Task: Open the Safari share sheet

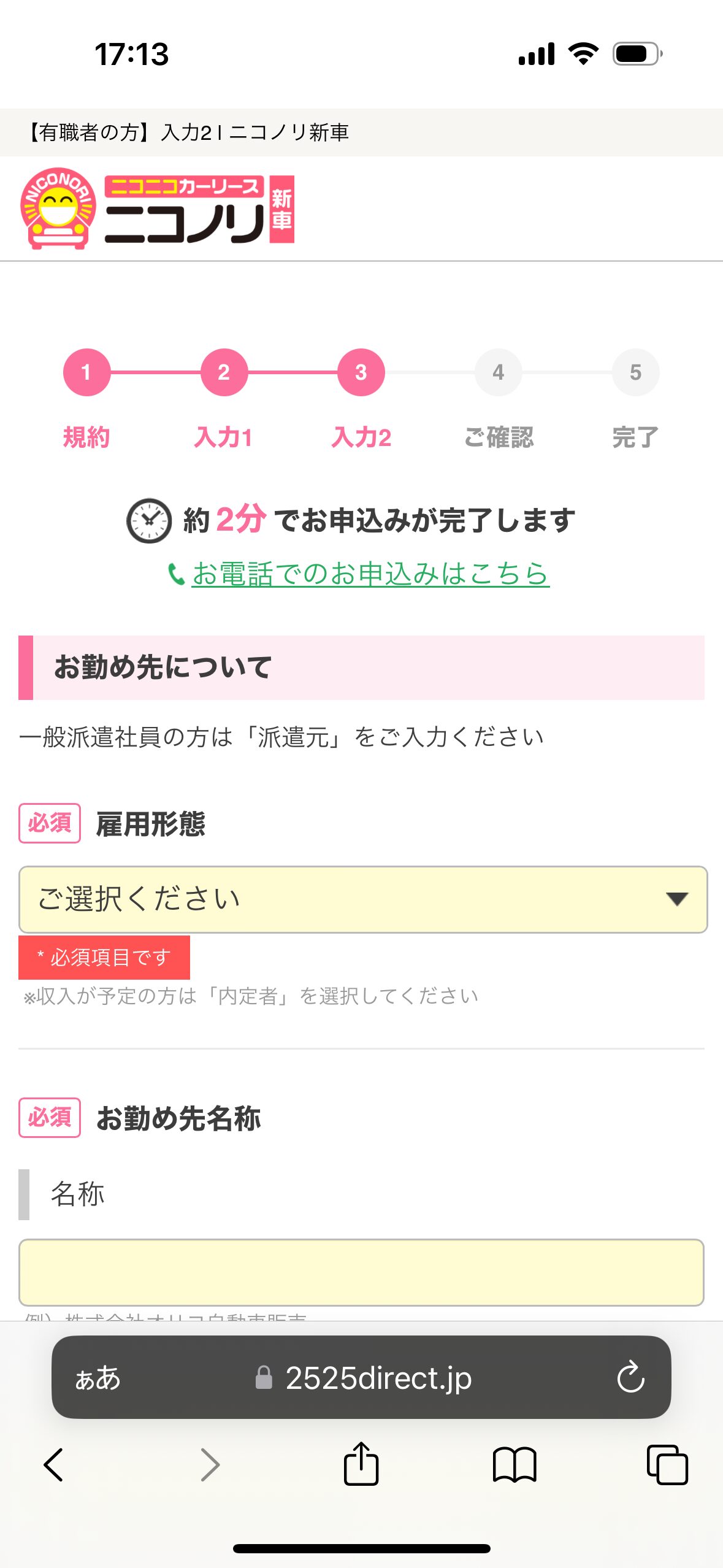Action: tap(361, 1464)
